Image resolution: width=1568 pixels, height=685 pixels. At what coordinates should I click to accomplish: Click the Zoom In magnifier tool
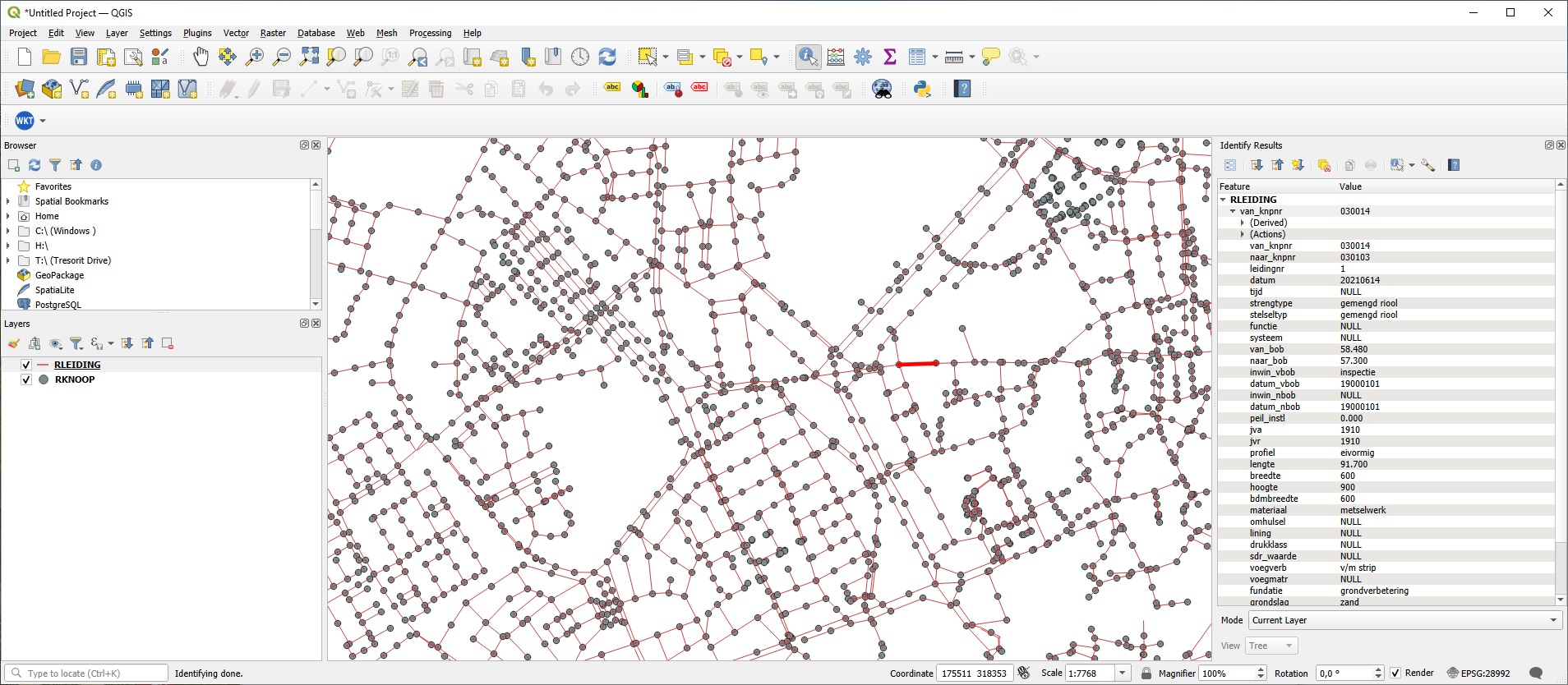tap(255, 57)
